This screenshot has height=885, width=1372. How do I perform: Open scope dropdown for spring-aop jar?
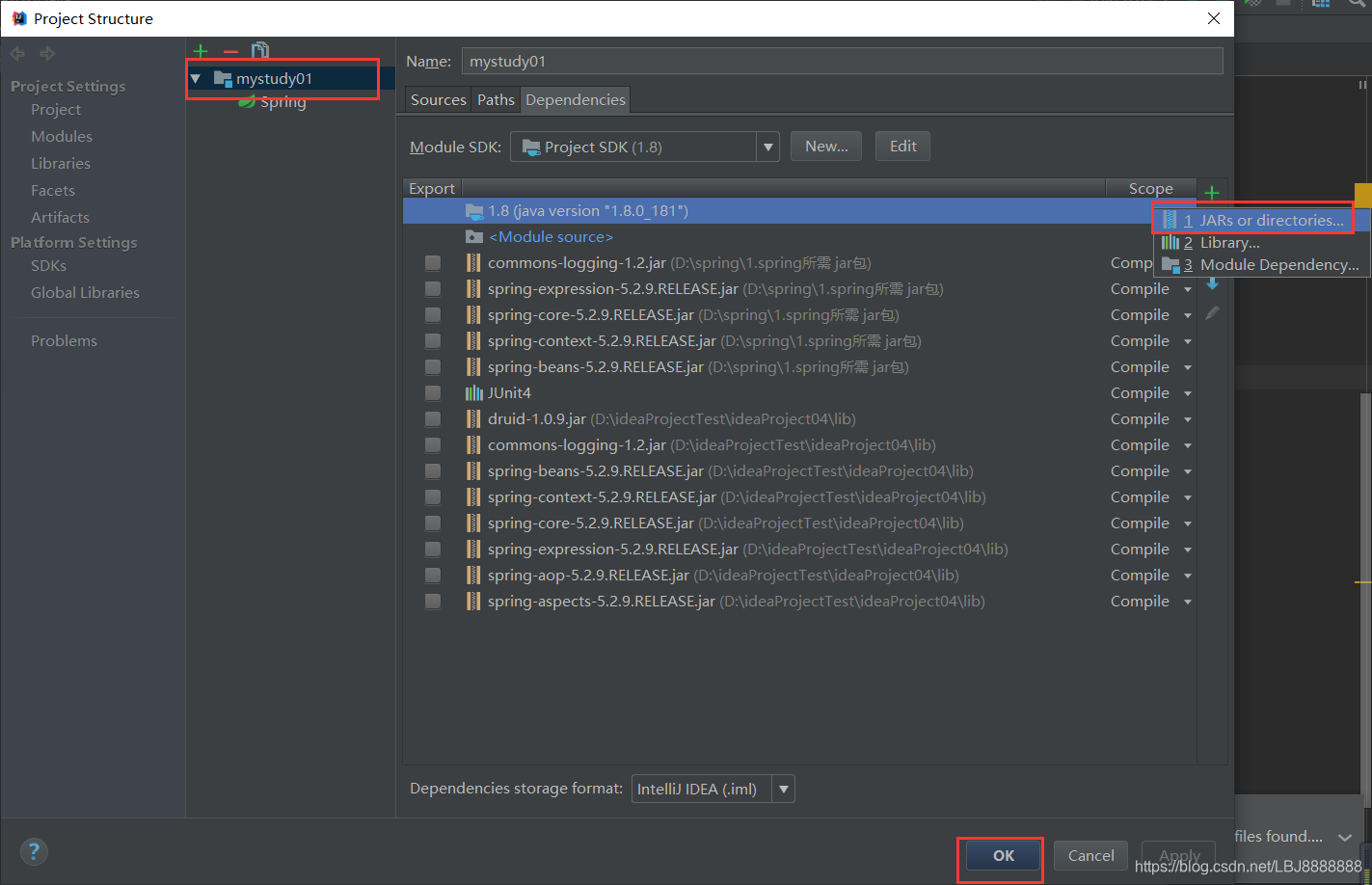(x=1188, y=576)
